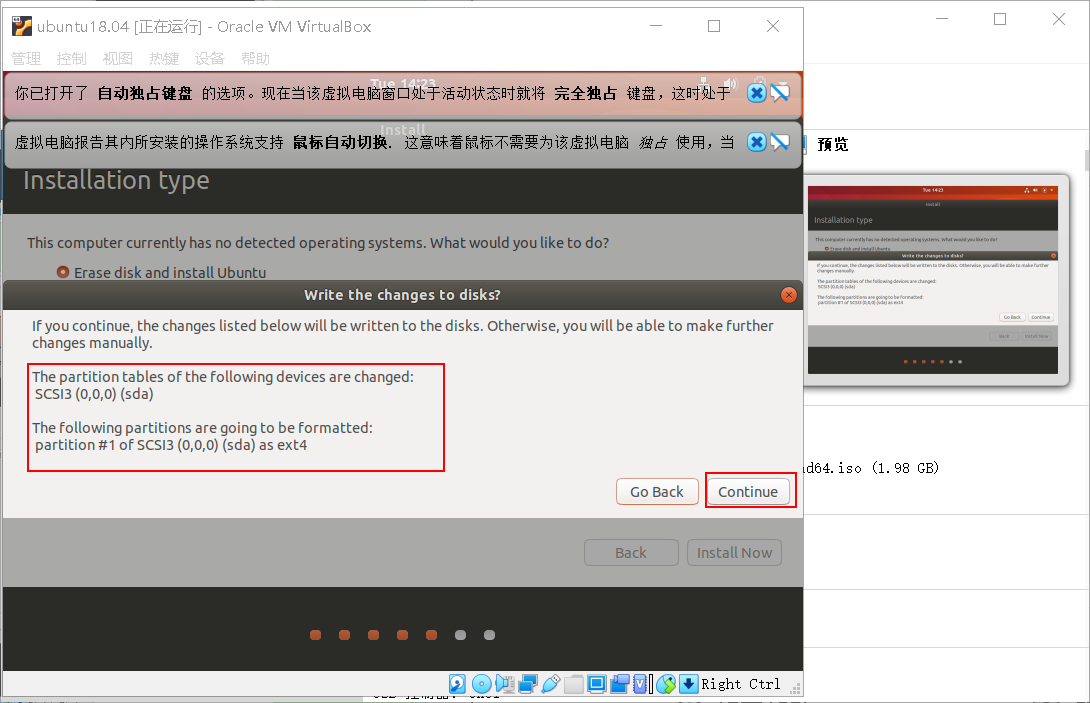Open the 设备 menu
This screenshot has width=1090, height=703.
(x=210, y=58)
